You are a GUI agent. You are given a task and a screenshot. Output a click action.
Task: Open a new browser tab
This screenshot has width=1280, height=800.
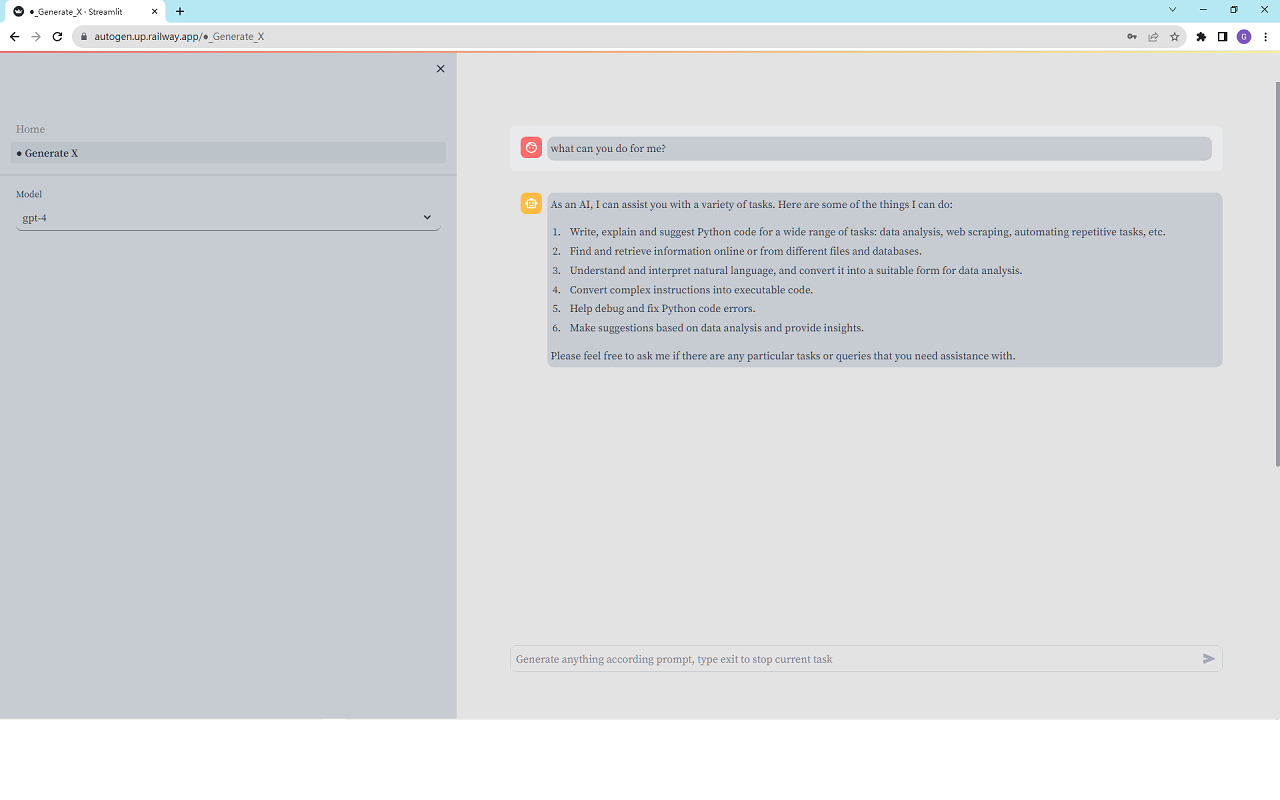click(x=180, y=11)
